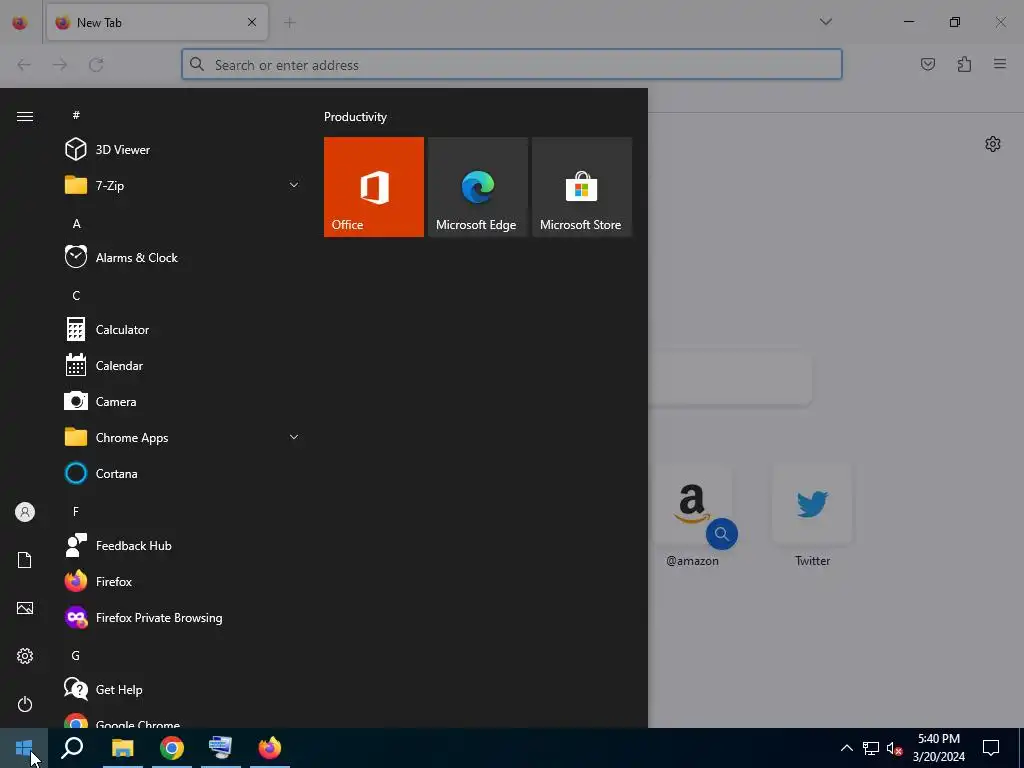Click the Firefox Forward arrow
The width and height of the screenshot is (1024, 768).
pyautogui.click(x=60, y=65)
